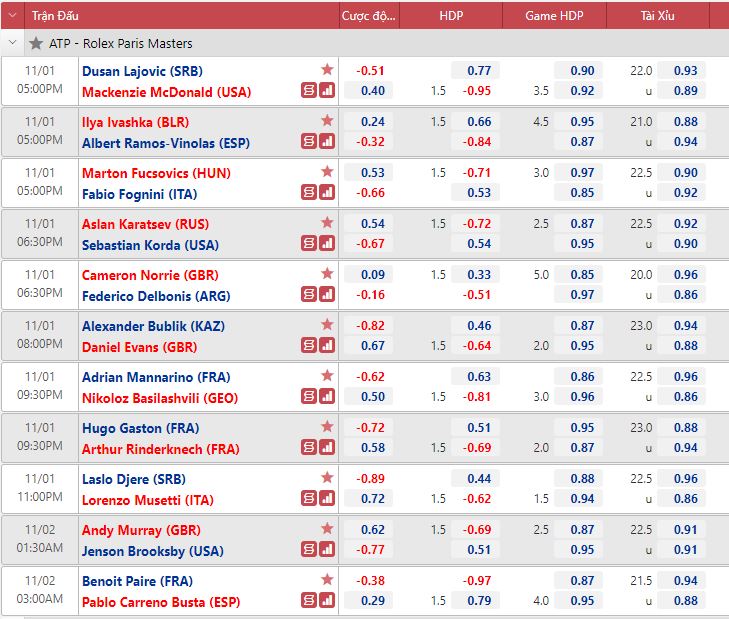Favorite the Laslo Djere match star
Screen dimensions: 729x619
[327, 478]
